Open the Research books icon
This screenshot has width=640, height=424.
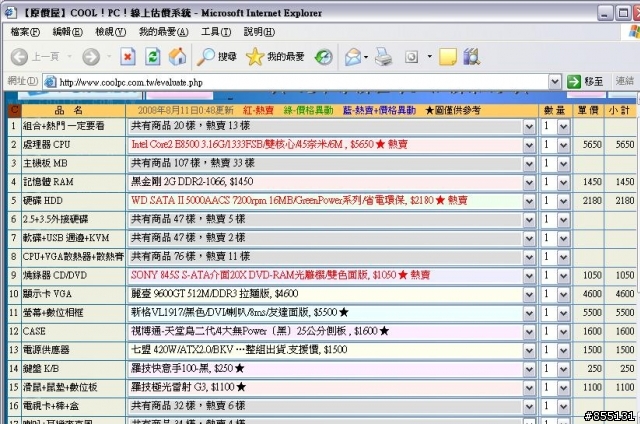pyautogui.click(x=471, y=57)
